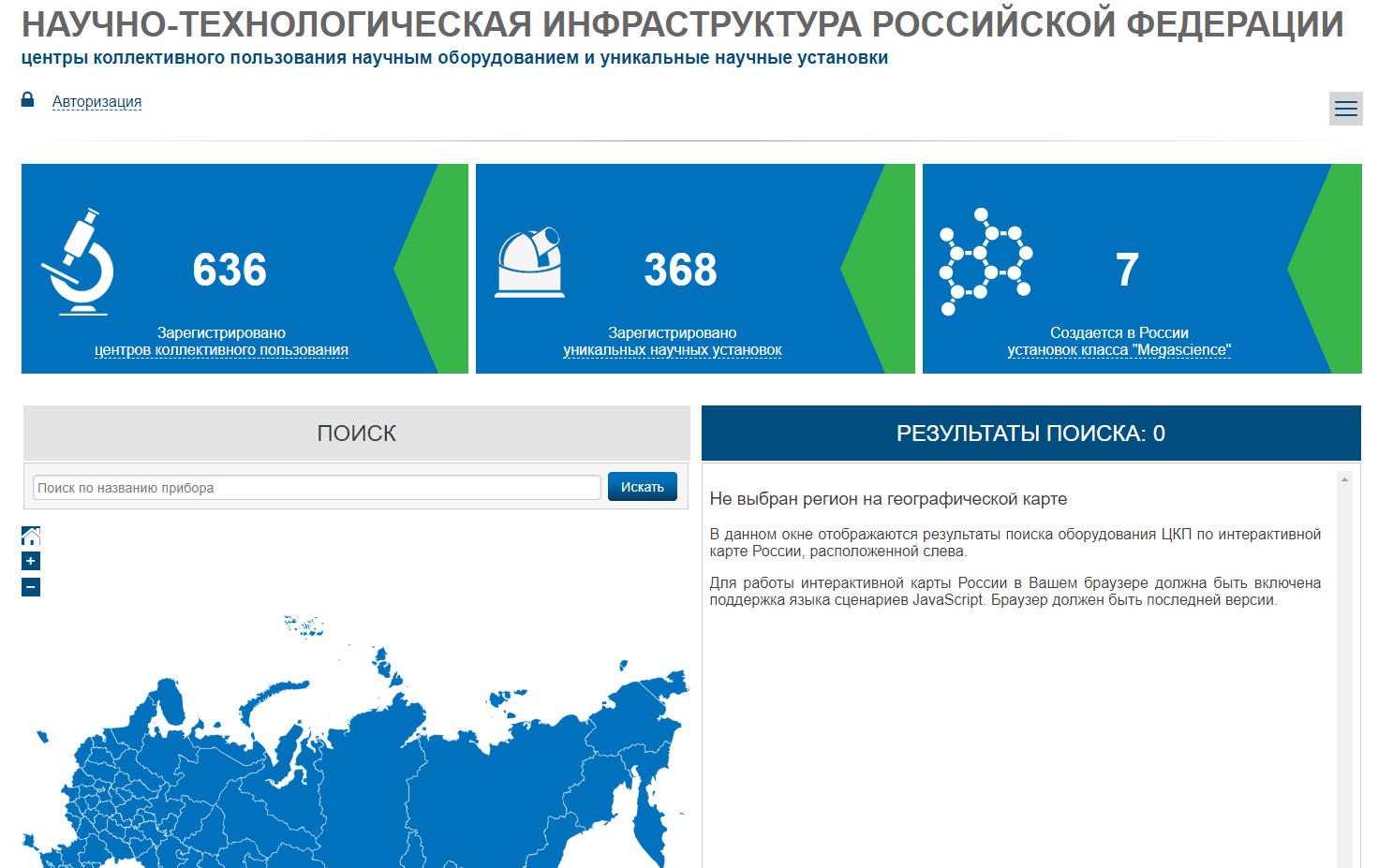The width and height of the screenshot is (1378, 868).
Task: Click the 368 registered installations number
Action: pos(681,270)
